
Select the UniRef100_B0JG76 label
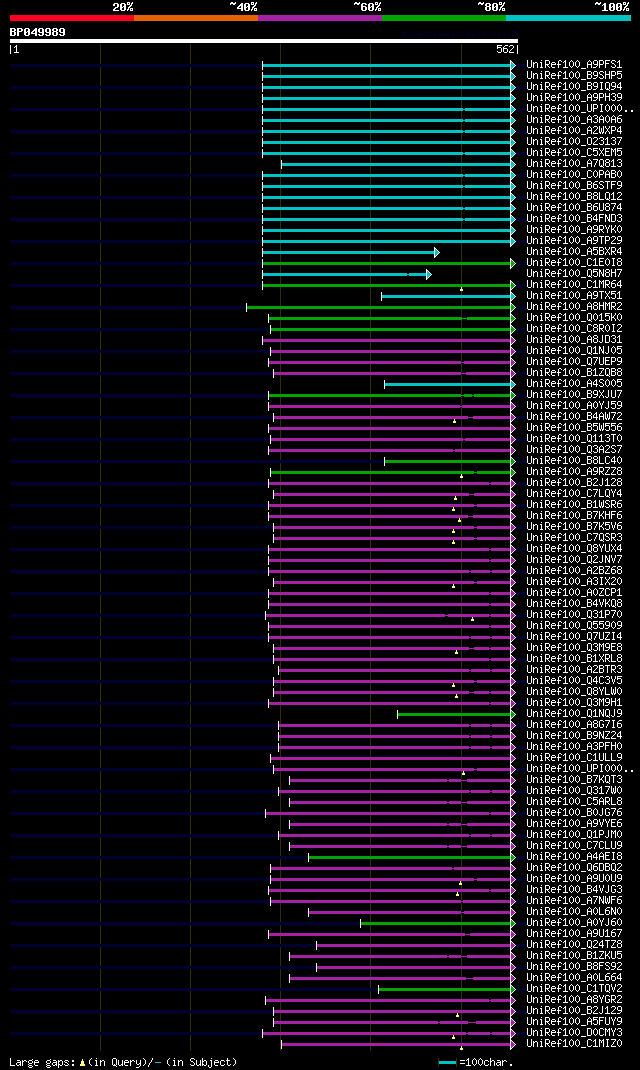574,813
